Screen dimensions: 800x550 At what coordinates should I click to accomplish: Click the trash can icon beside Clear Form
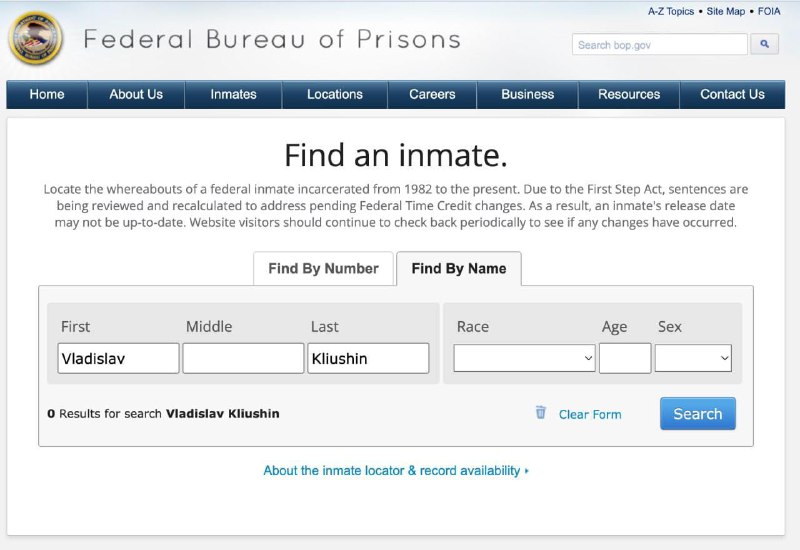[540, 412]
